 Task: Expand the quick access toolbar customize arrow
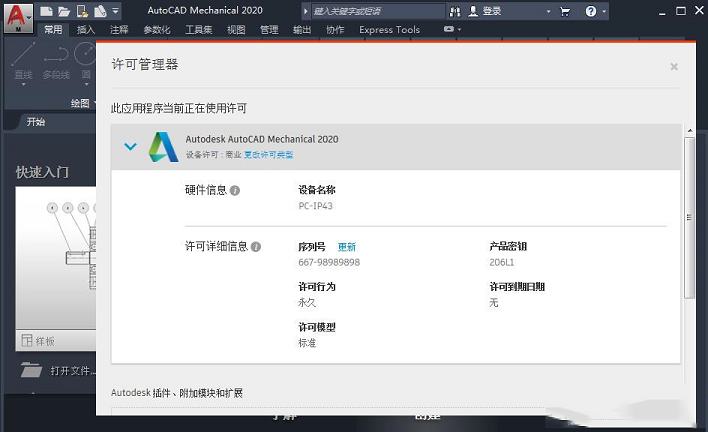click(116, 11)
